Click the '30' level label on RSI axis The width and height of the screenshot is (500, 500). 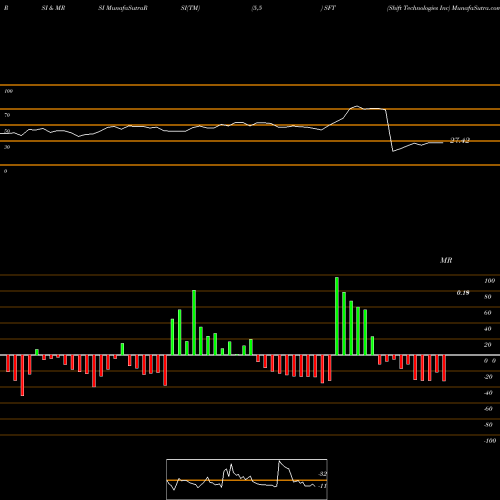coord(7,147)
